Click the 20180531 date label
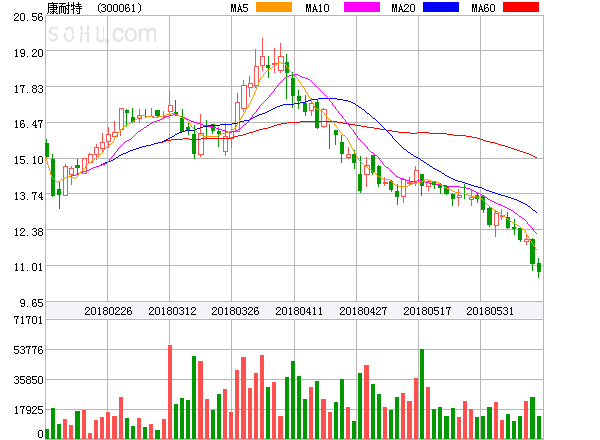This screenshot has height=440, width=600. tap(490, 311)
